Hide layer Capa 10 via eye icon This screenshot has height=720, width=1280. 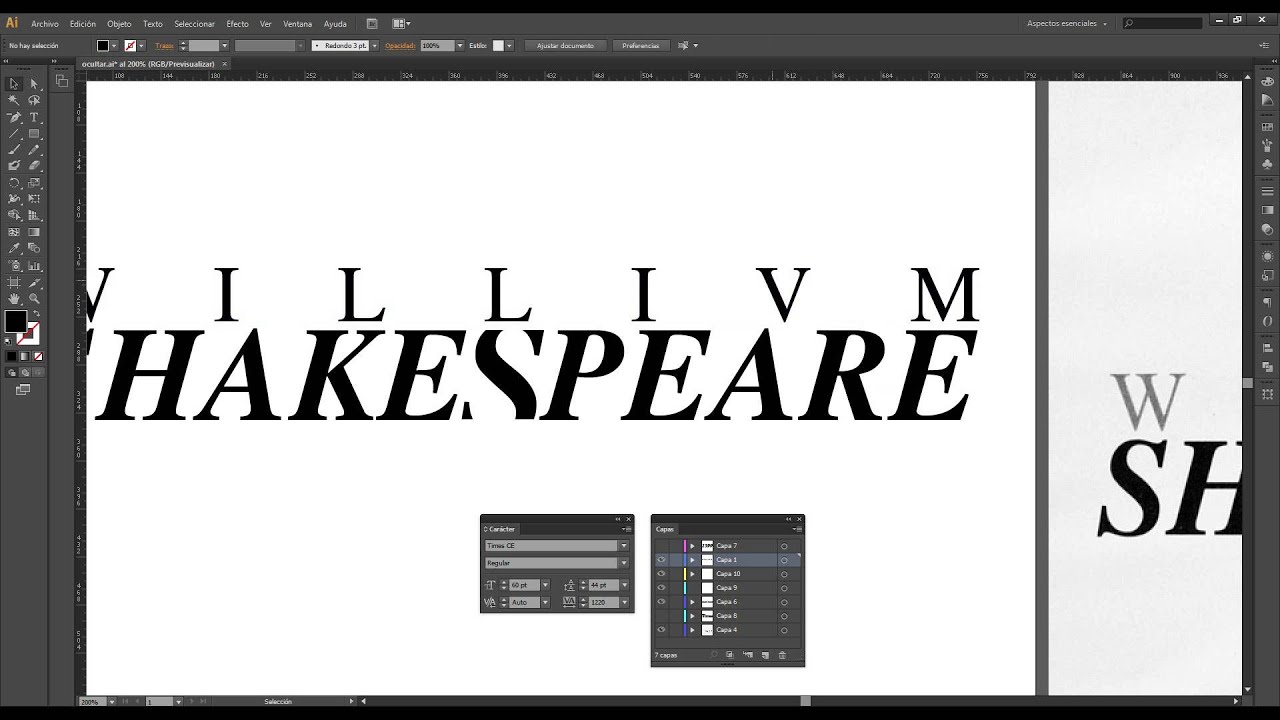pyautogui.click(x=661, y=574)
